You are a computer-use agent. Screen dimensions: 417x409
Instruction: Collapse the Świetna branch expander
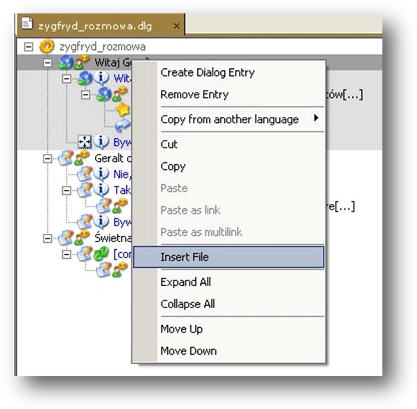[x=48, y=238]
